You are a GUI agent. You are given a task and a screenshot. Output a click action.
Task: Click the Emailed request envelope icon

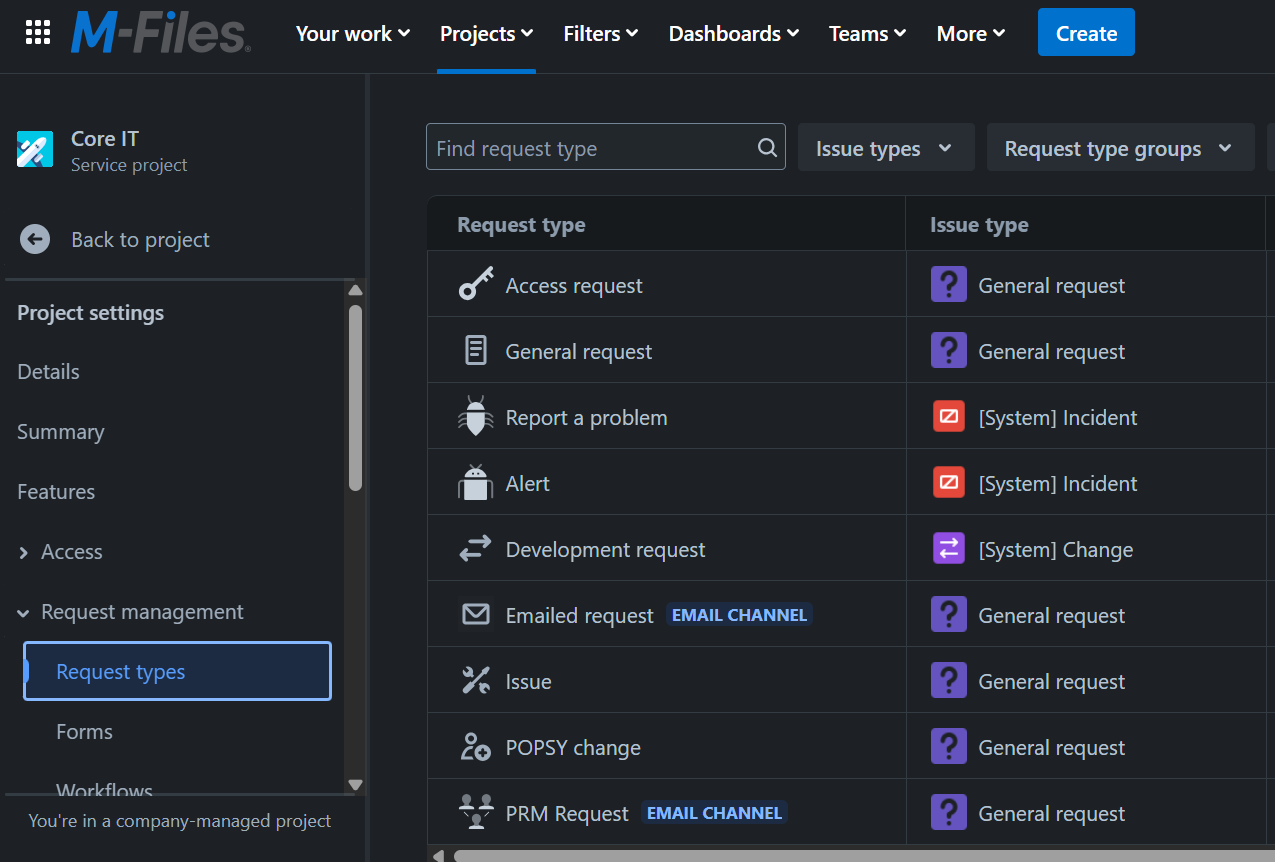(x=475, y=616)
